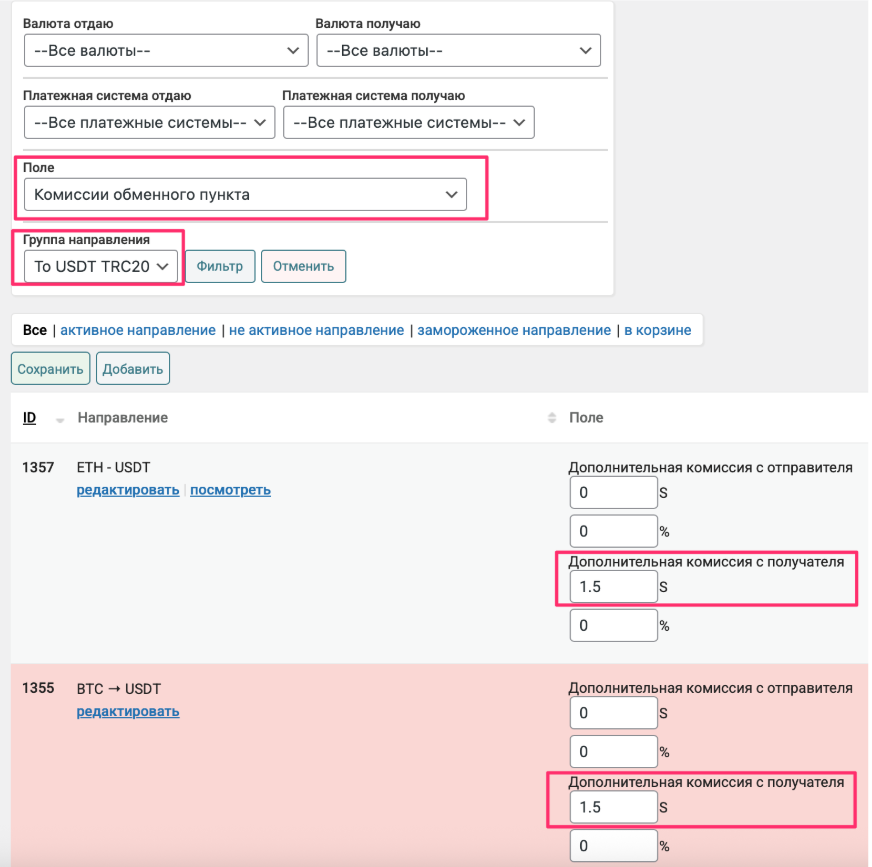Expand Платежная система отдаю dropdown
The width and height of the screenshot is (872, 867).
coord(149,122)
